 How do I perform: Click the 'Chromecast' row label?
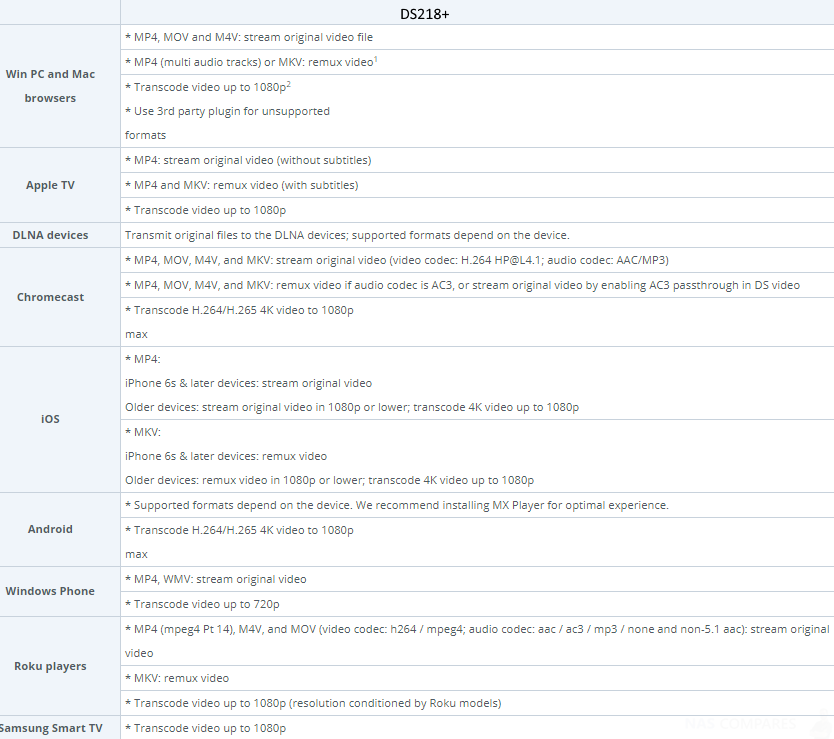click(51, 297)
